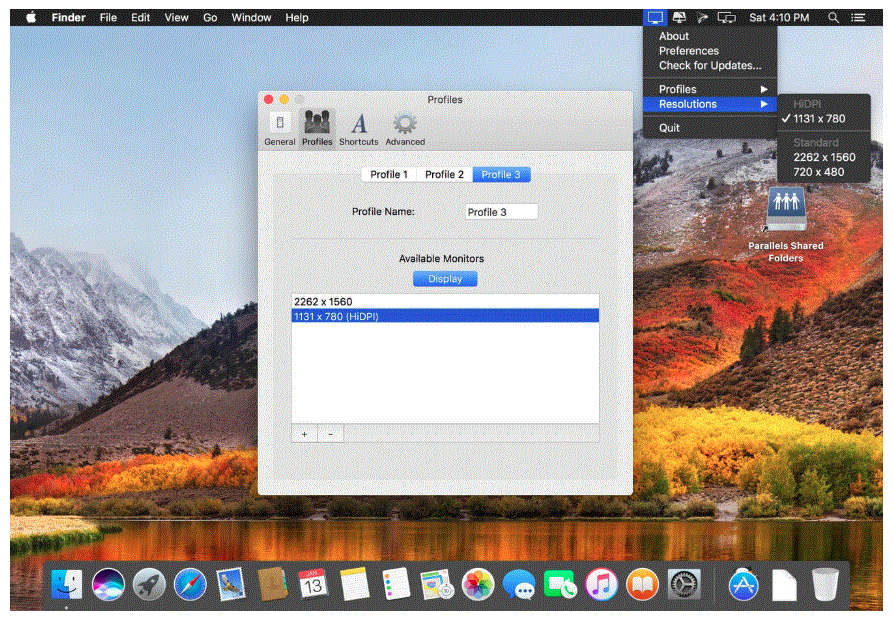Open the Help menu
Image resolution: width=893 pixels, height=622 pixels.
coord(297,18)
